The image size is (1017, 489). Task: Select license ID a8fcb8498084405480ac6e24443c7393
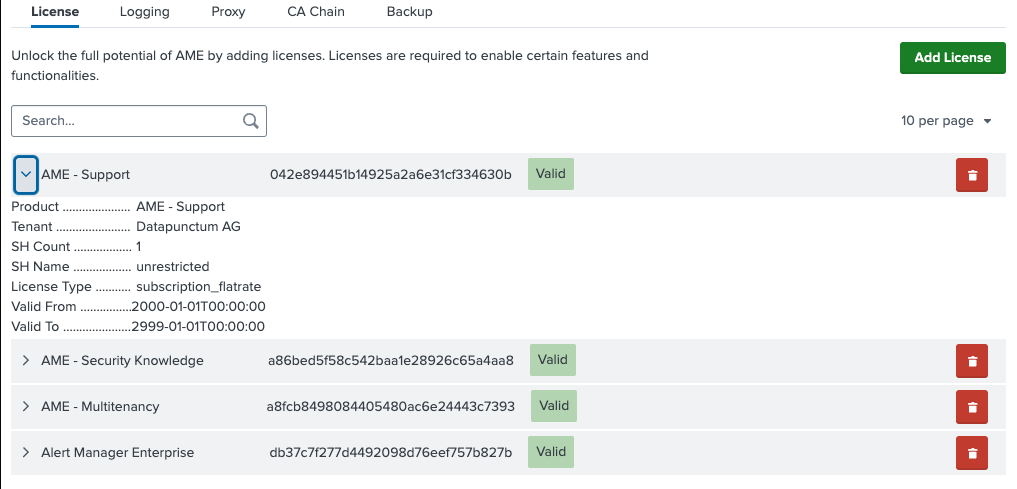pos(390,407)
